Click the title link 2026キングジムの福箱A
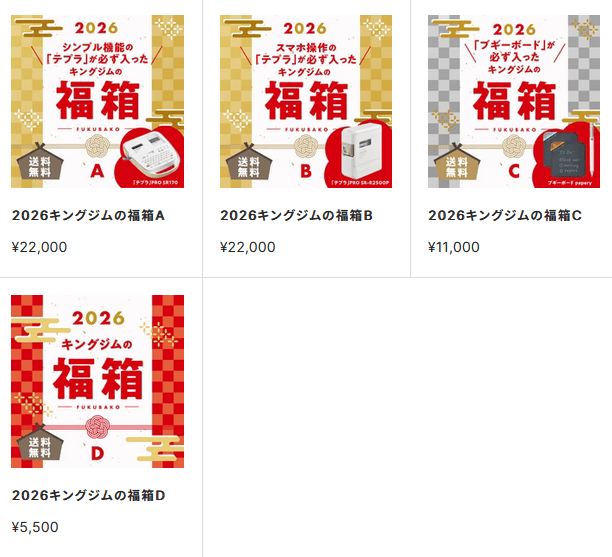The image size is (612, 557). (88, 215)
